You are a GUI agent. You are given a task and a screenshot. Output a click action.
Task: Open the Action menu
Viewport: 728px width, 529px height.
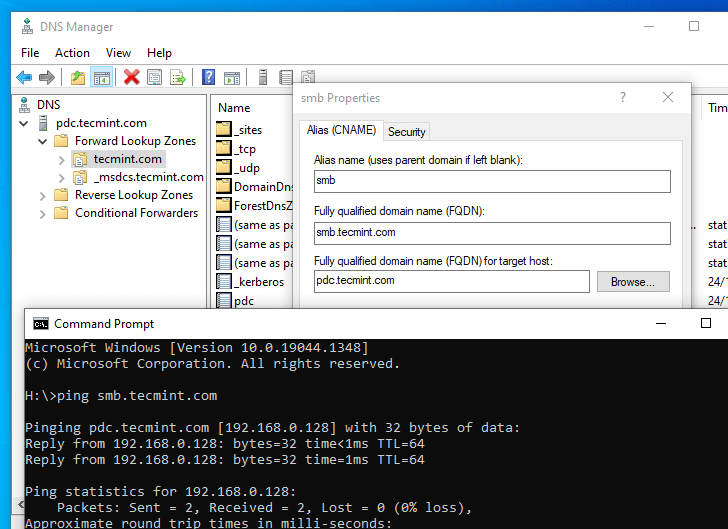[x=72, y=52]
